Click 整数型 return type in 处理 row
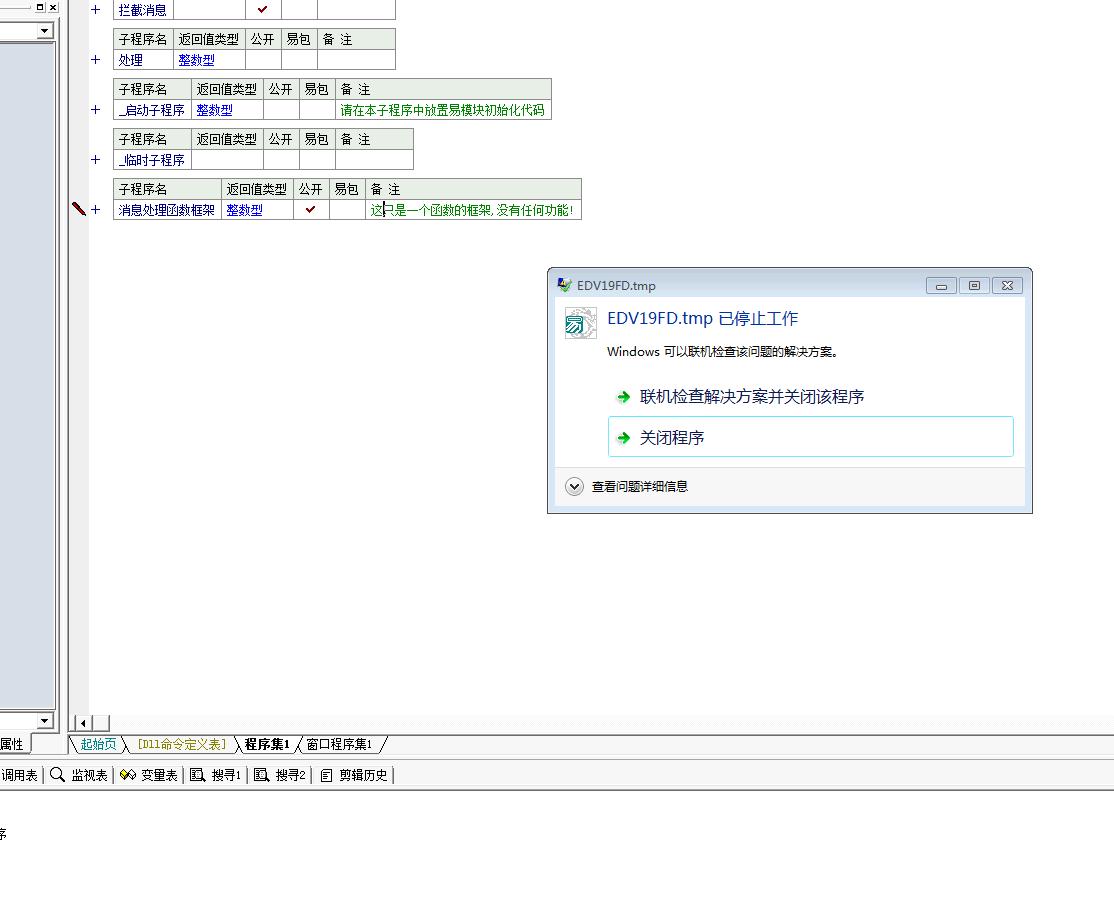The image size is (1114, 915). pyautogui.click(x=197, y=60)
